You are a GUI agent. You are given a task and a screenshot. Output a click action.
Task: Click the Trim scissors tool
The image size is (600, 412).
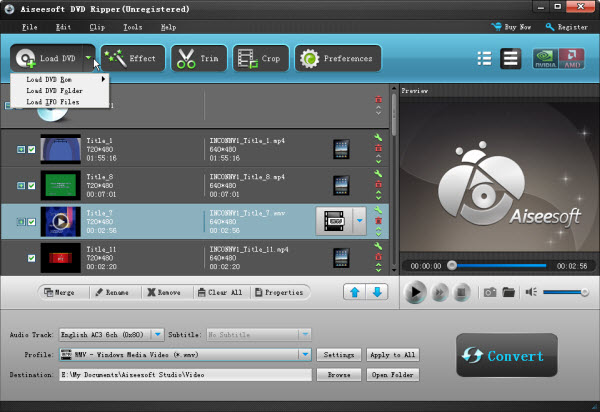tap(198, 59)
